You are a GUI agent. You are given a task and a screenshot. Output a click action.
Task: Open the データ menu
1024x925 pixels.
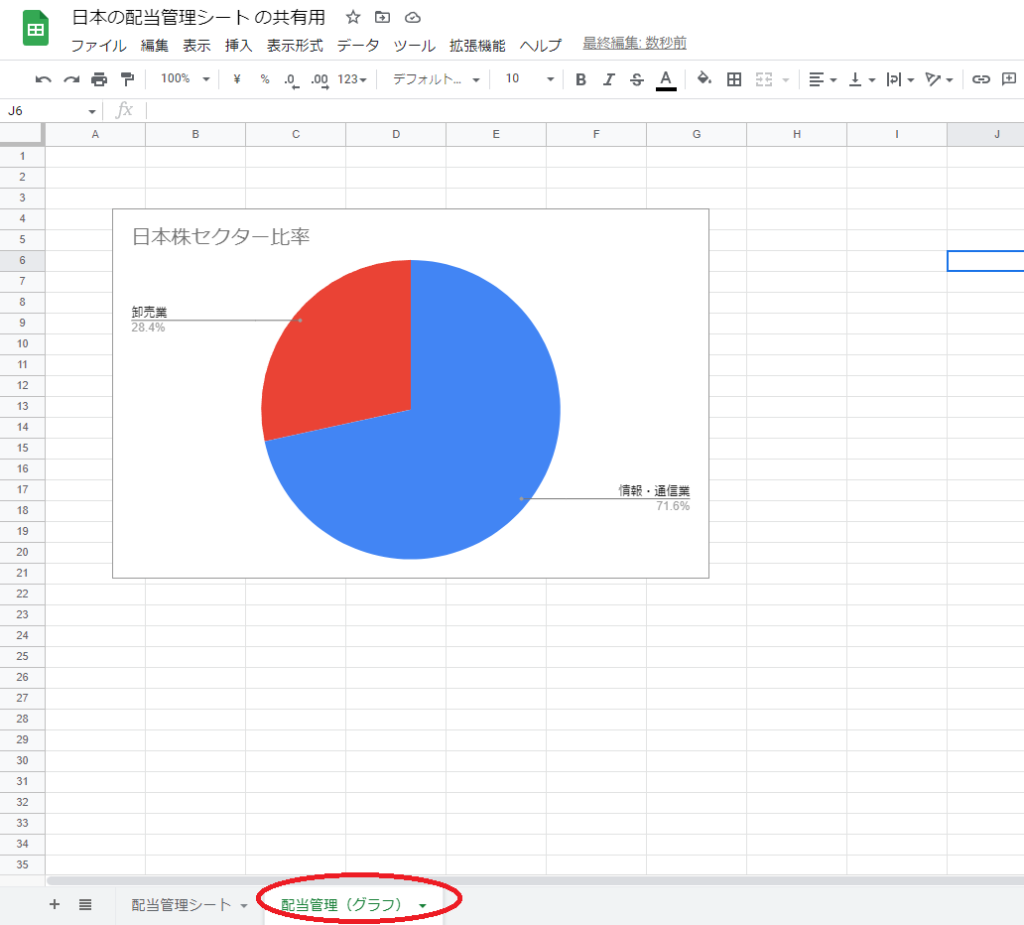pyautogui.click(x=358, y=45)
